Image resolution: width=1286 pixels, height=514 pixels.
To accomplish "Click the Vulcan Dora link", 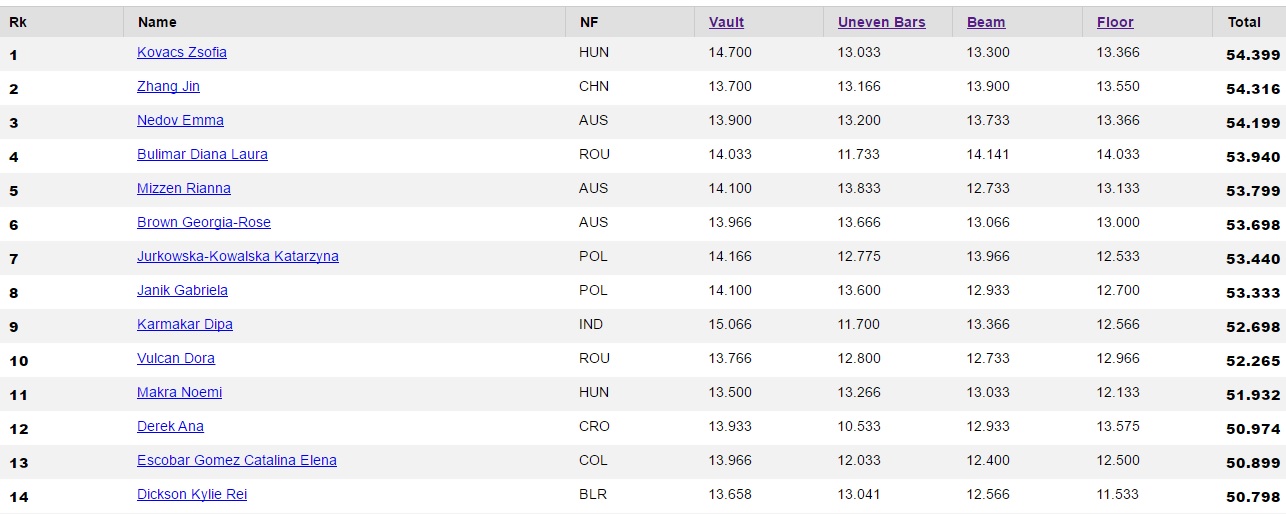I will (x=176, y=358).
